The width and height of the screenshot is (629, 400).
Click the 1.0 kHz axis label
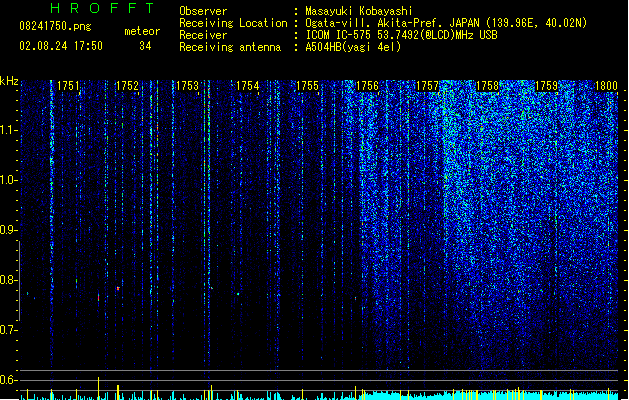click(x=8, y=180)
